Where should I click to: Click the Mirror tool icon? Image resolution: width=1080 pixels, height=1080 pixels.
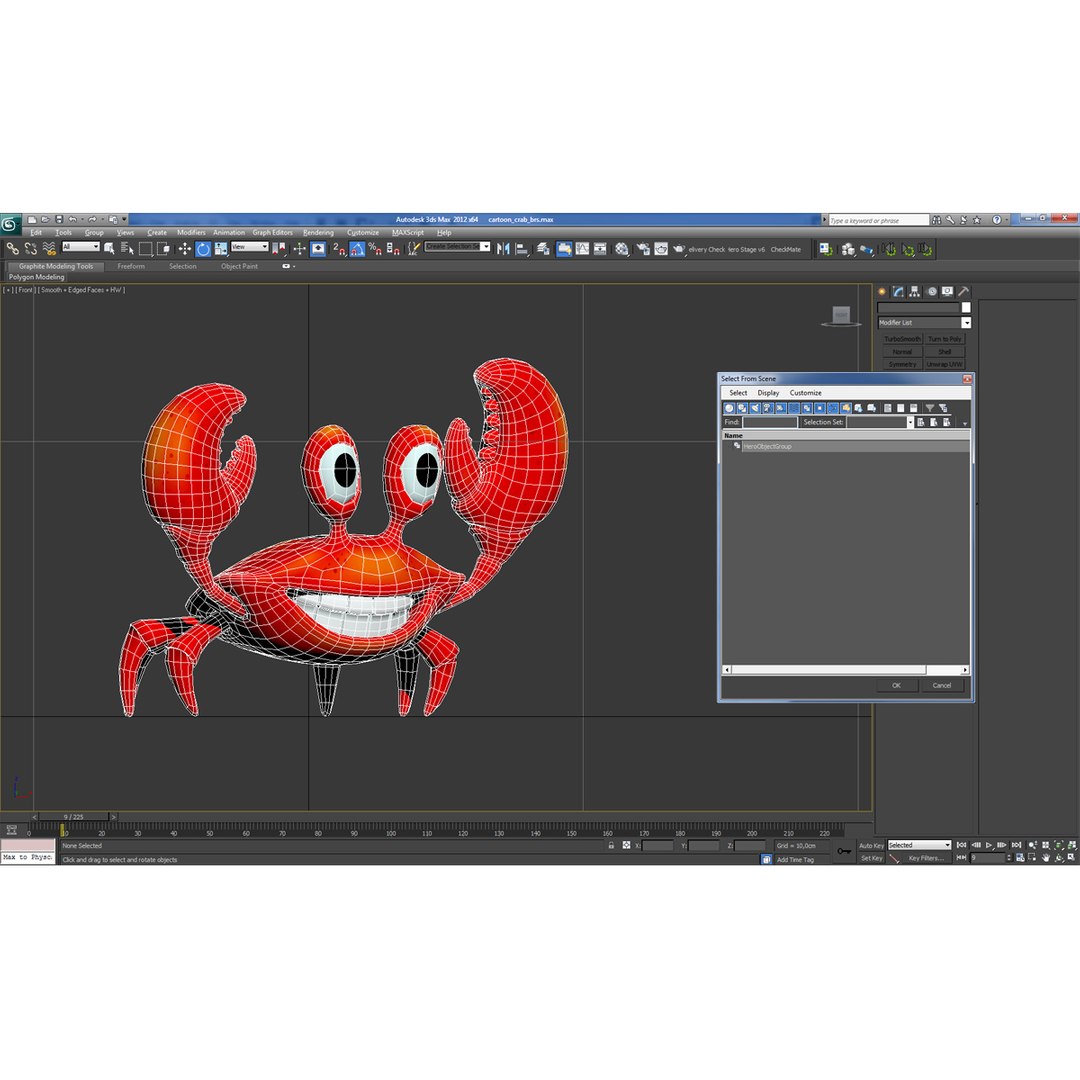pos(503,249)
